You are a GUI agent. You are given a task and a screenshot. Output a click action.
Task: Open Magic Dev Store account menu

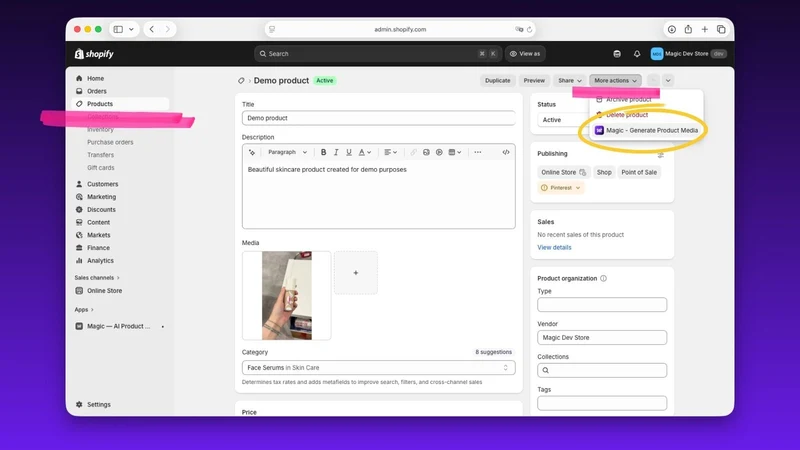688,54
